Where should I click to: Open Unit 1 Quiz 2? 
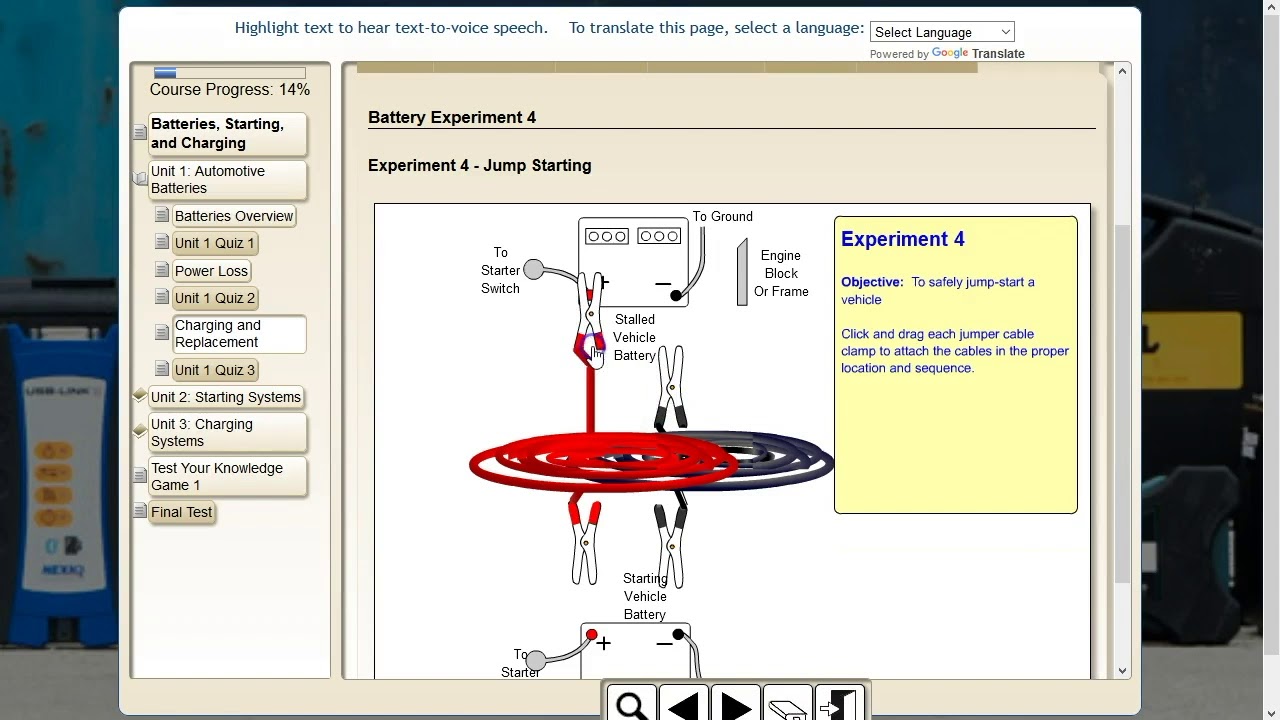pos(215,297)
